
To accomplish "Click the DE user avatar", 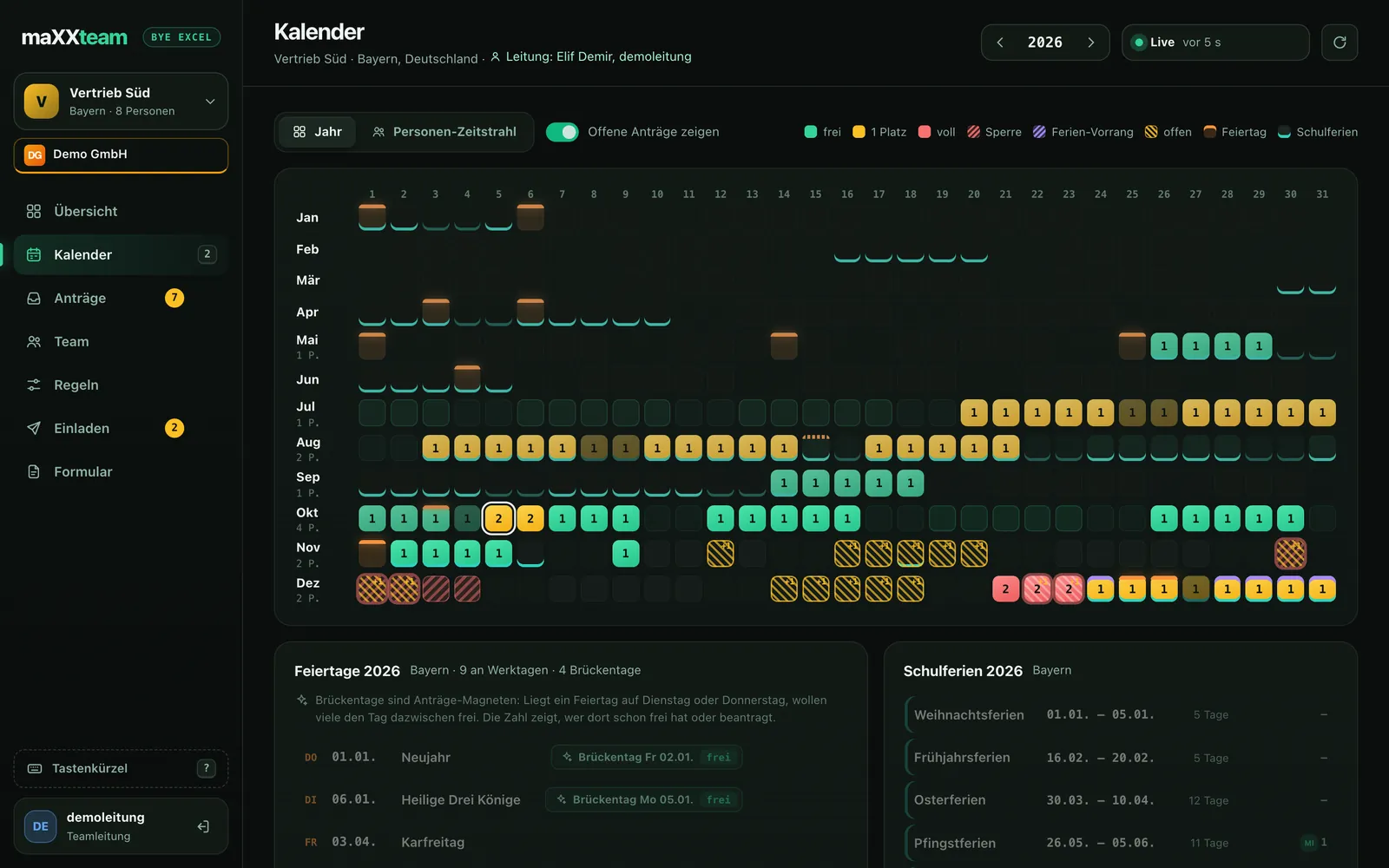I will [x=41, y=826].
